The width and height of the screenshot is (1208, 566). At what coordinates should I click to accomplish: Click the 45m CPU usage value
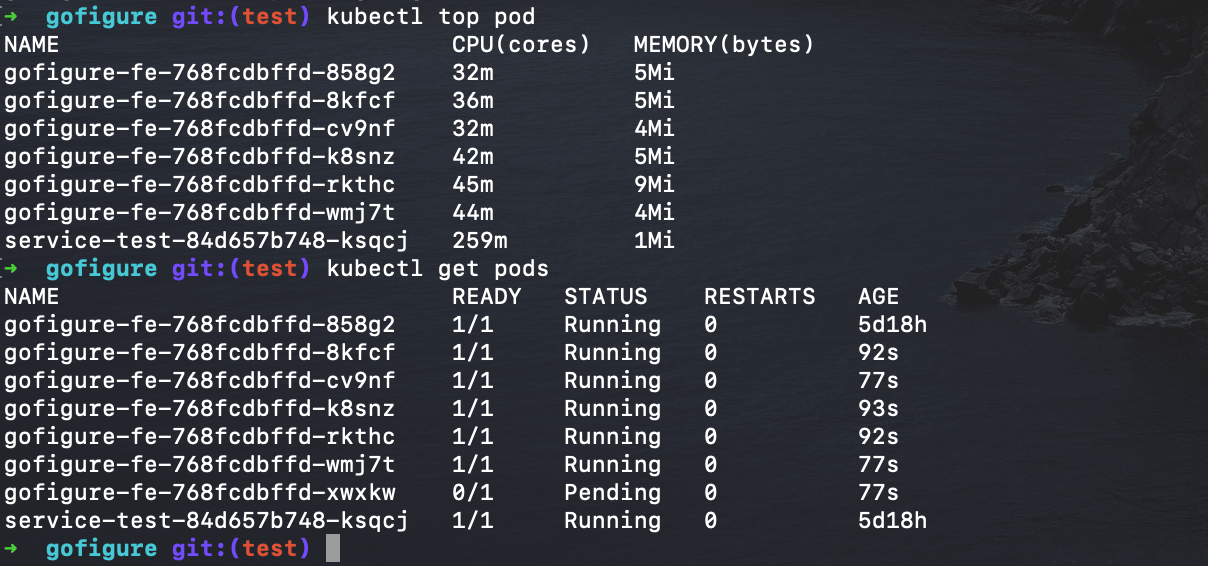coord(473,184)
